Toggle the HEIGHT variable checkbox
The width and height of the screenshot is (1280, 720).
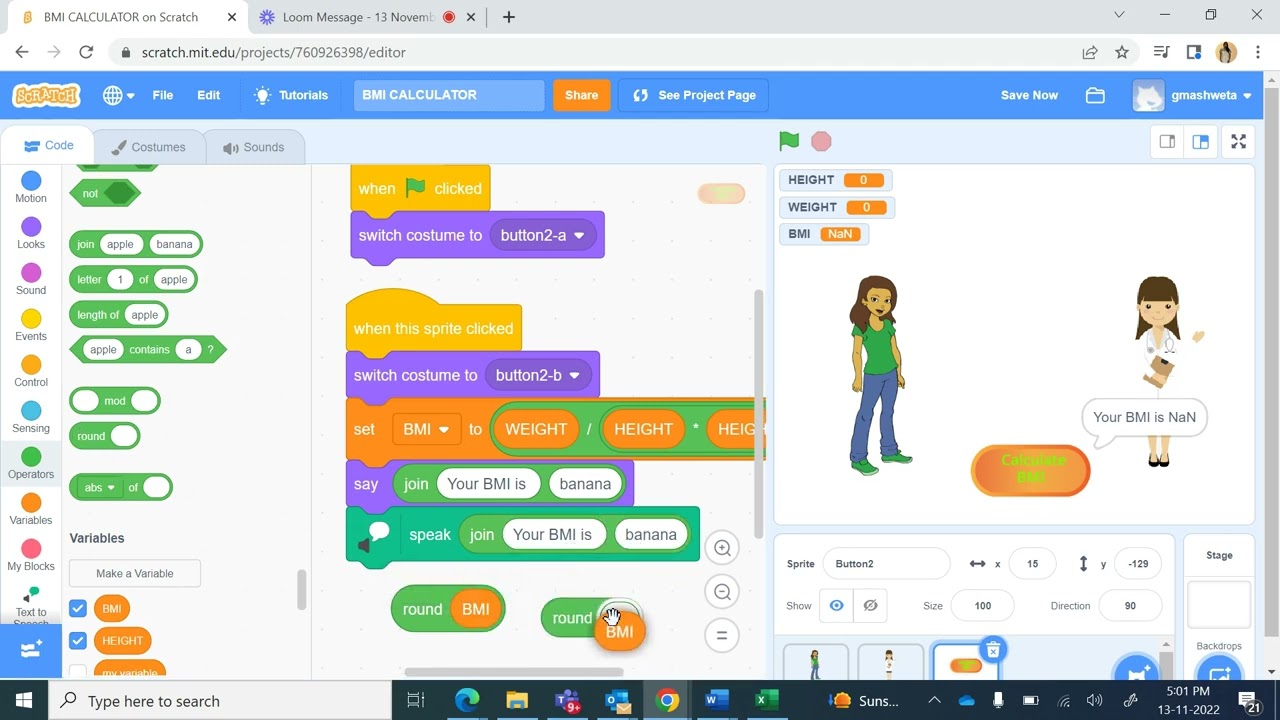[78, 640]
